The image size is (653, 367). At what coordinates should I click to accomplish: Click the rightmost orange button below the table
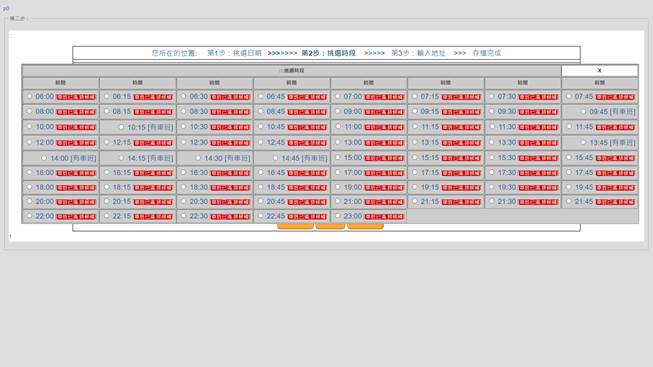[x=365, y=227]
